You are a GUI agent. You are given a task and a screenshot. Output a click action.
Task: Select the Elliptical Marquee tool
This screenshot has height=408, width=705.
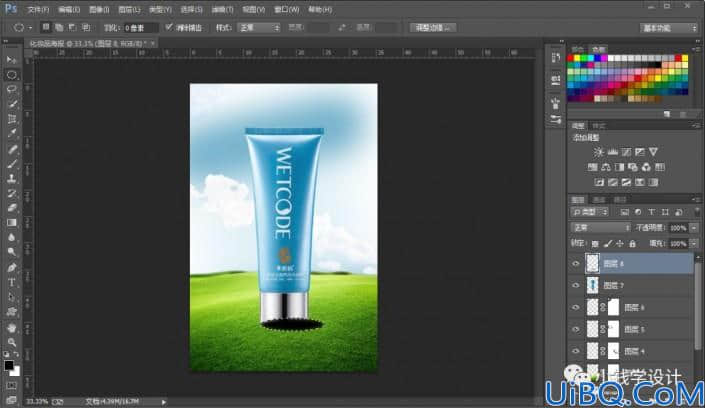[12, 75]
